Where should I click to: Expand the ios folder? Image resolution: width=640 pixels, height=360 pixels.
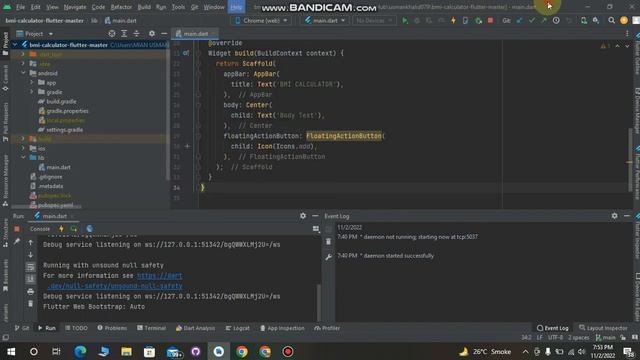(x=23, y=149)
